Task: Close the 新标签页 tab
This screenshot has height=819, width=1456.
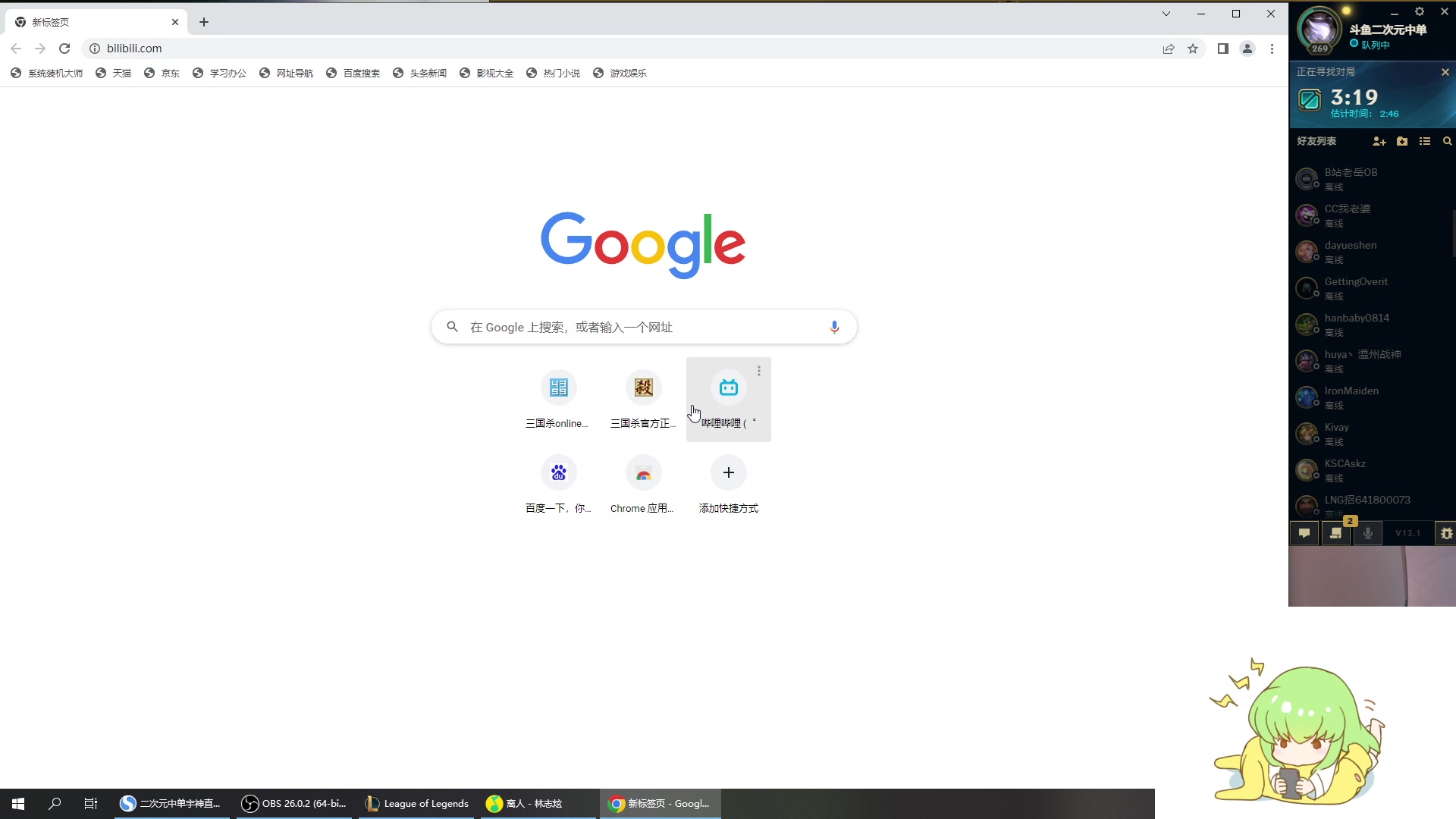Action: tap(175, 22)
